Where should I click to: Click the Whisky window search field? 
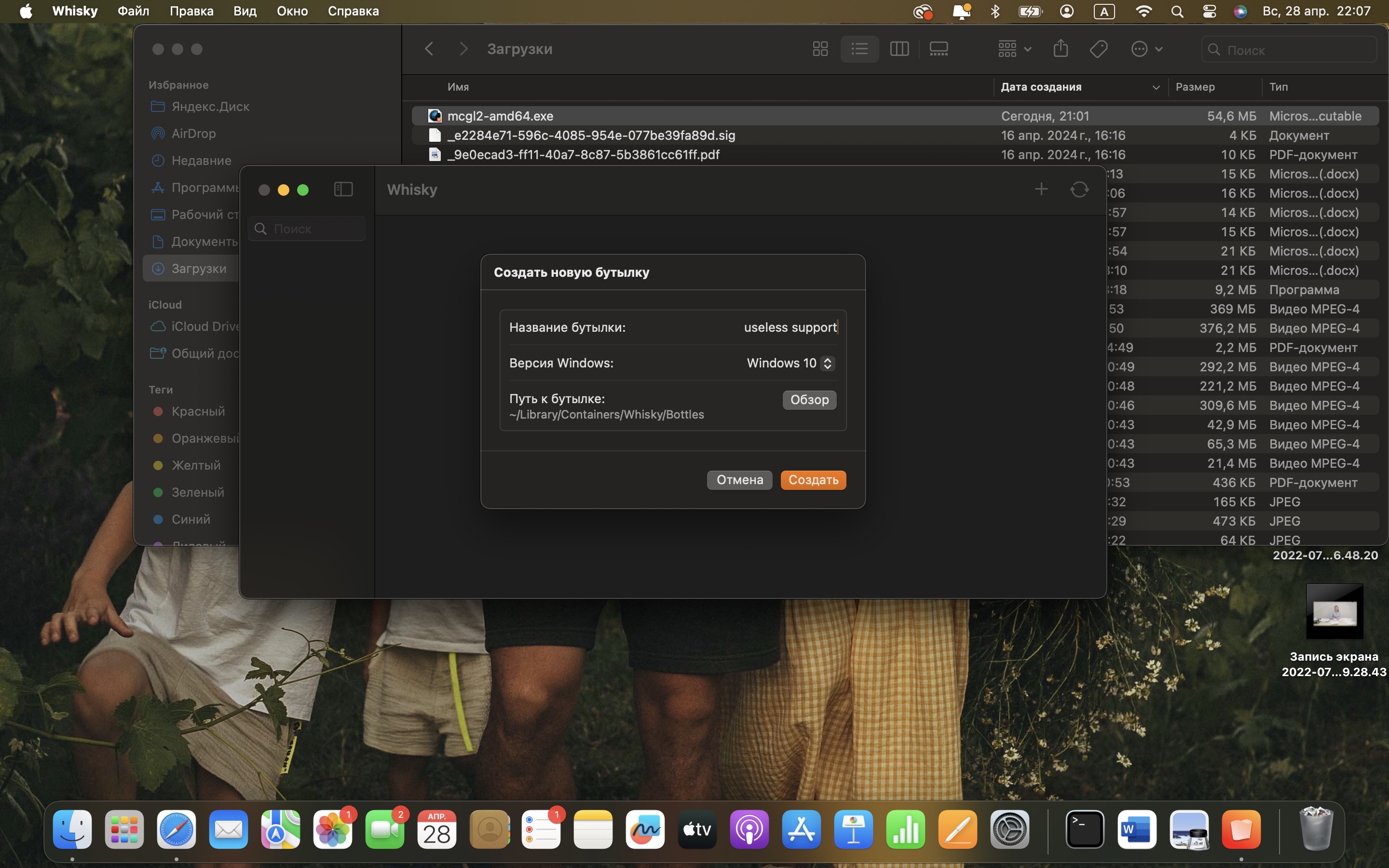click(x=307, y=229)
